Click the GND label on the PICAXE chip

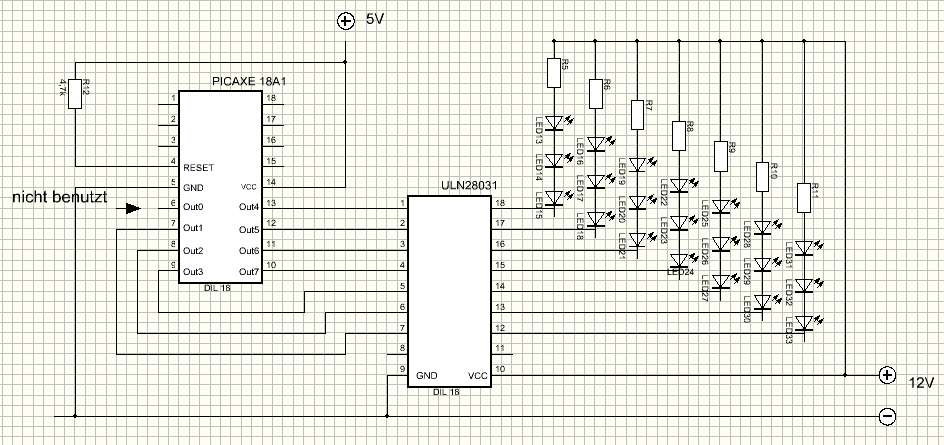pos(193,188)
